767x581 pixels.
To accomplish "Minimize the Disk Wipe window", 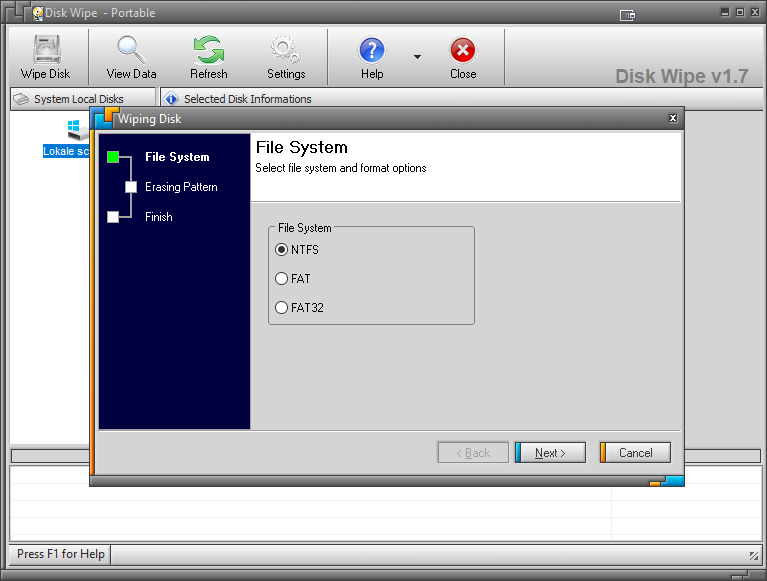I will [725, 12].
